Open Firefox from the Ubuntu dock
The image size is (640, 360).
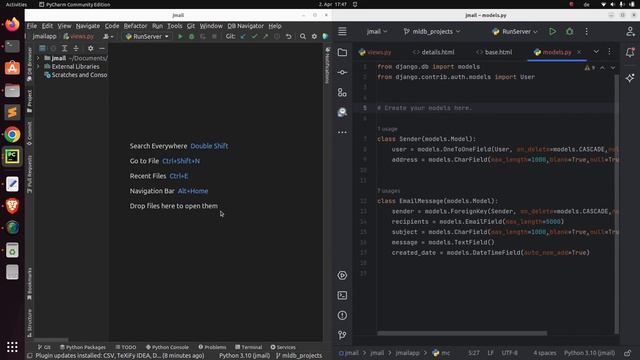point(12,24)
